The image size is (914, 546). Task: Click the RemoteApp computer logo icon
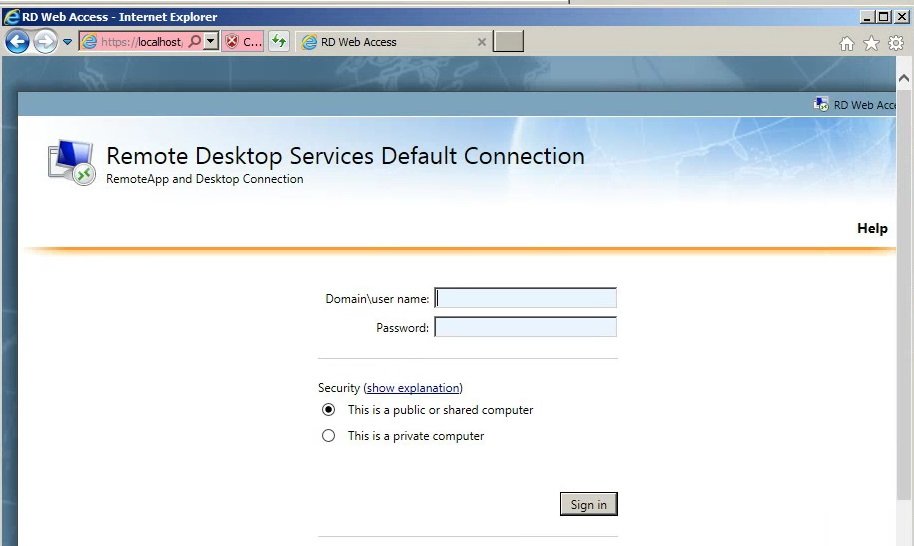tap(72, 162)
